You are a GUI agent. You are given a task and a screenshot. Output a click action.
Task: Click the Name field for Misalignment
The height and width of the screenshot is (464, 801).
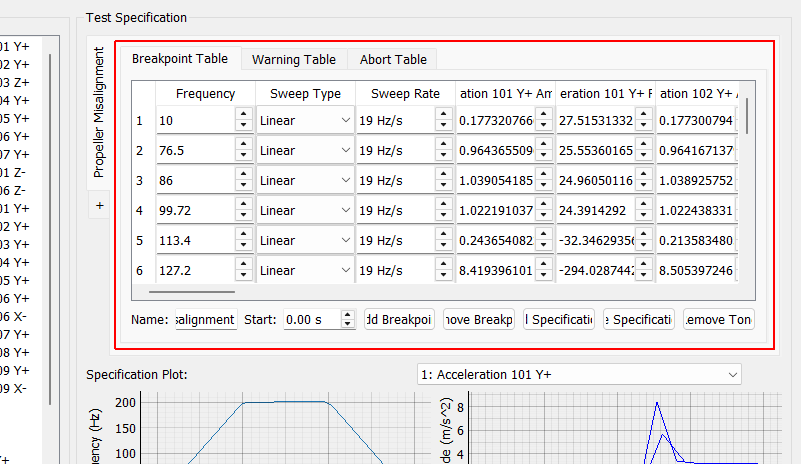tap(206, 319)
